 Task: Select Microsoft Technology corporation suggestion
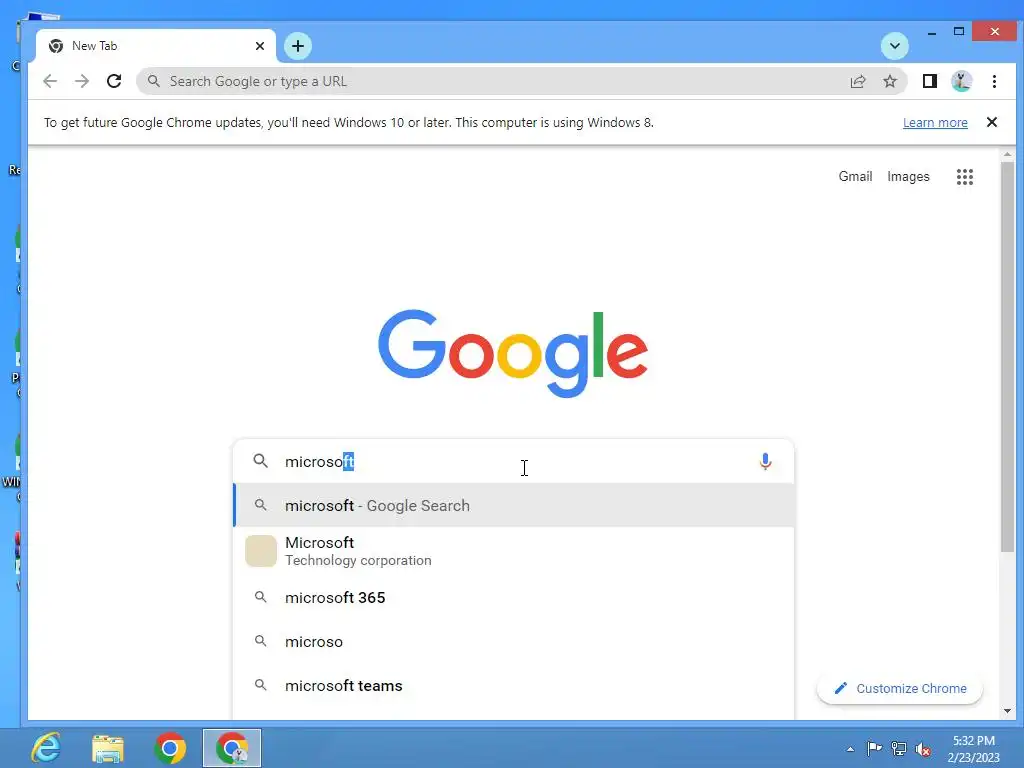tap(514, 551)
